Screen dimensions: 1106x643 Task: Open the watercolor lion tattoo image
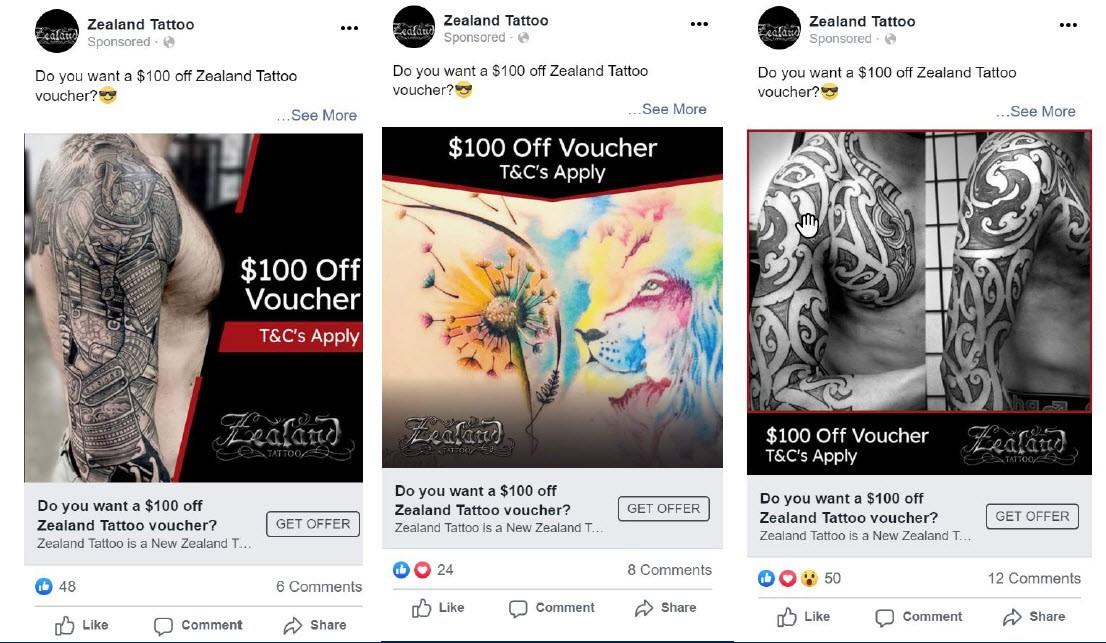click(552, 298)
